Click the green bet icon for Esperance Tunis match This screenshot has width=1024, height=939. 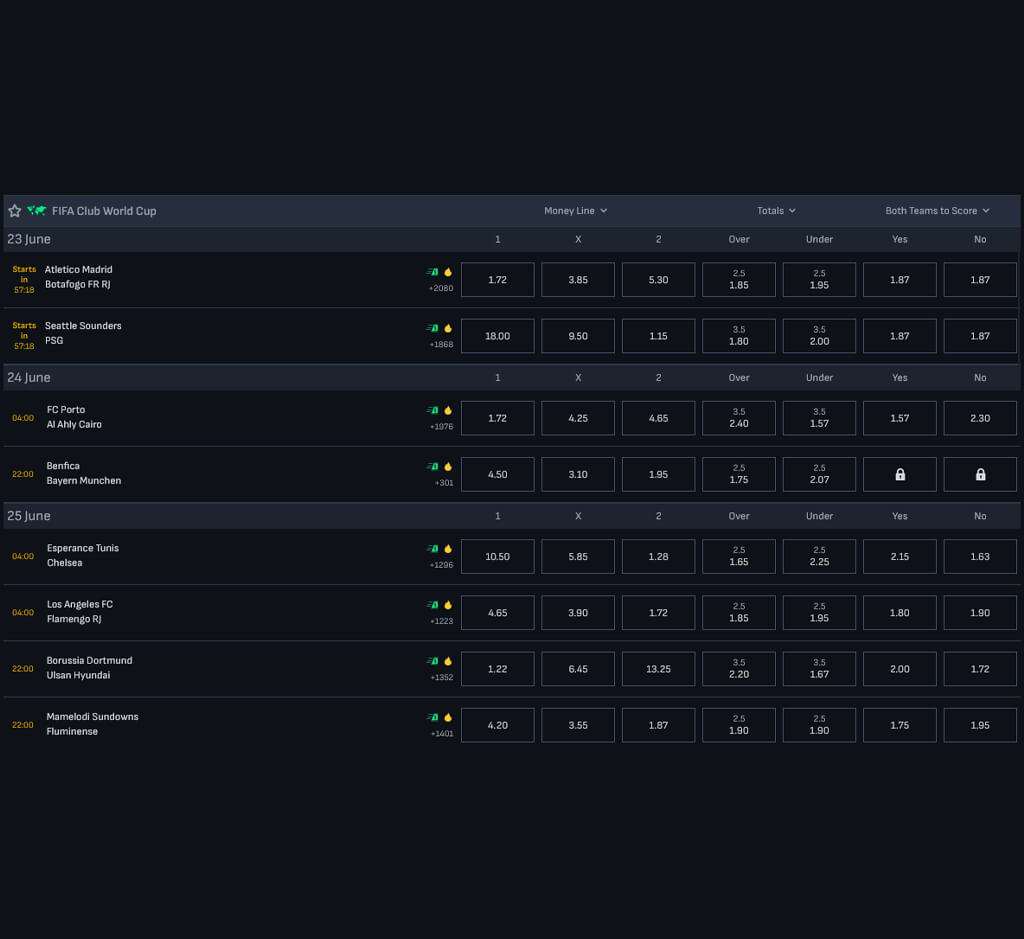(432, 549)
